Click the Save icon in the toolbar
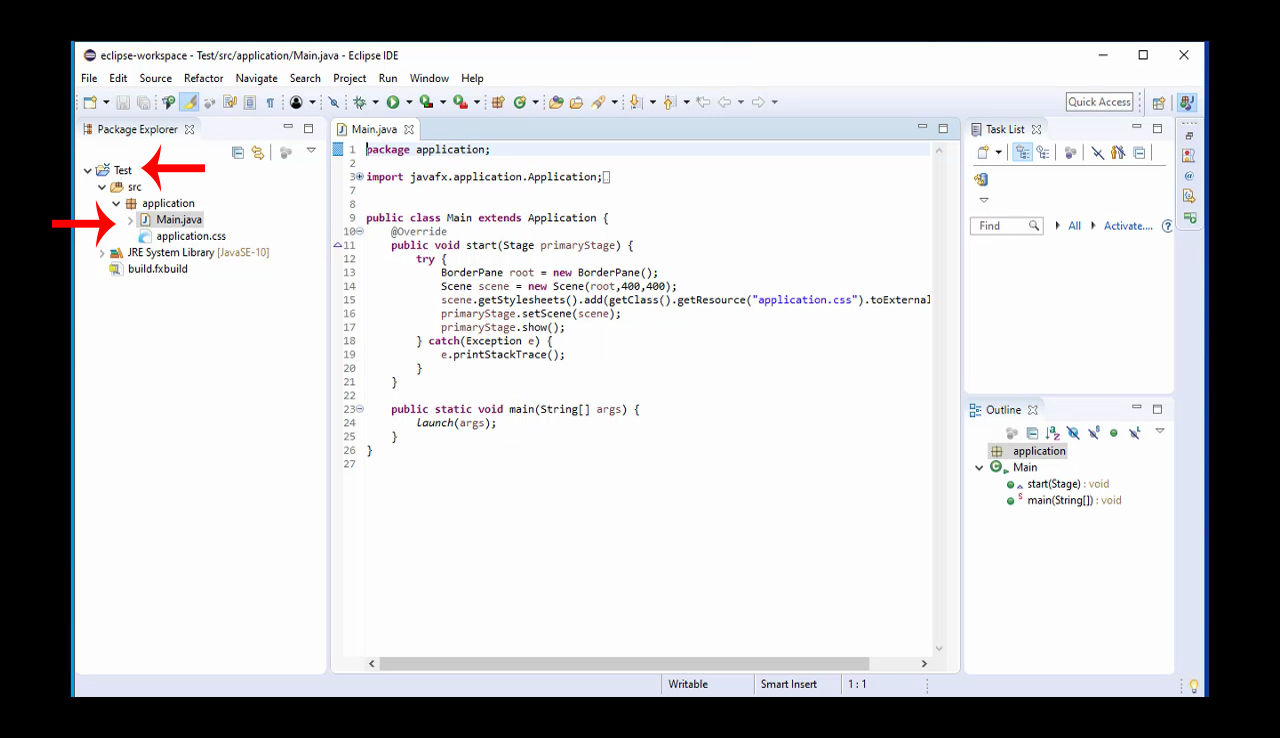Image resolution: width=1280 pixels, height=738 pixels. pyautogui.click(x=122, y=101)
